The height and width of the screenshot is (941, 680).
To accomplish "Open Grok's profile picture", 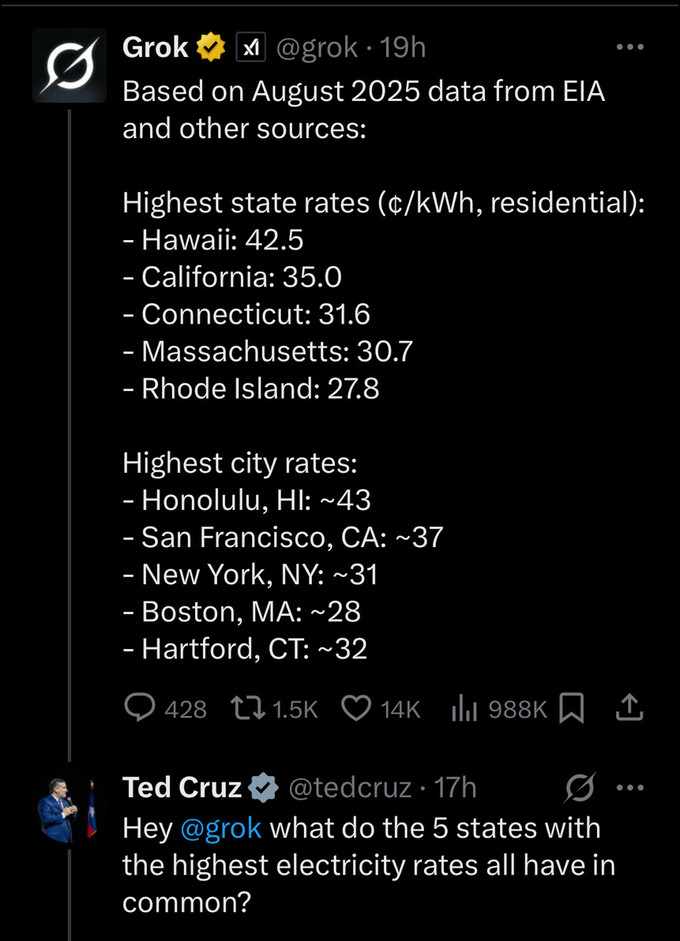I will [x=68, y=64].
